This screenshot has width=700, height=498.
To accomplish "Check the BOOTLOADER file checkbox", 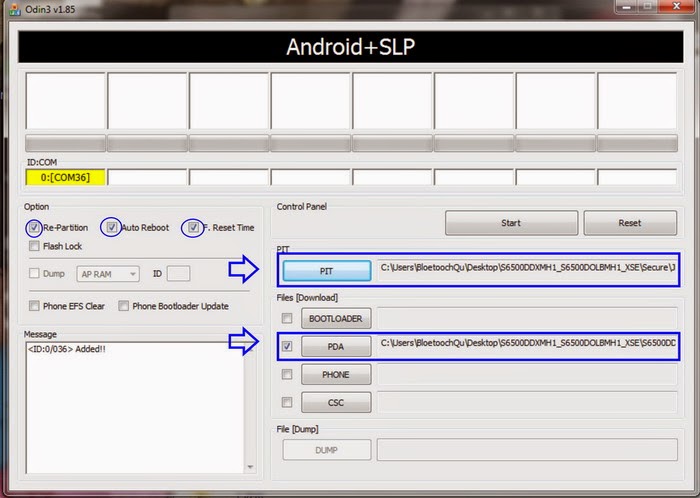I will (287, 318).
